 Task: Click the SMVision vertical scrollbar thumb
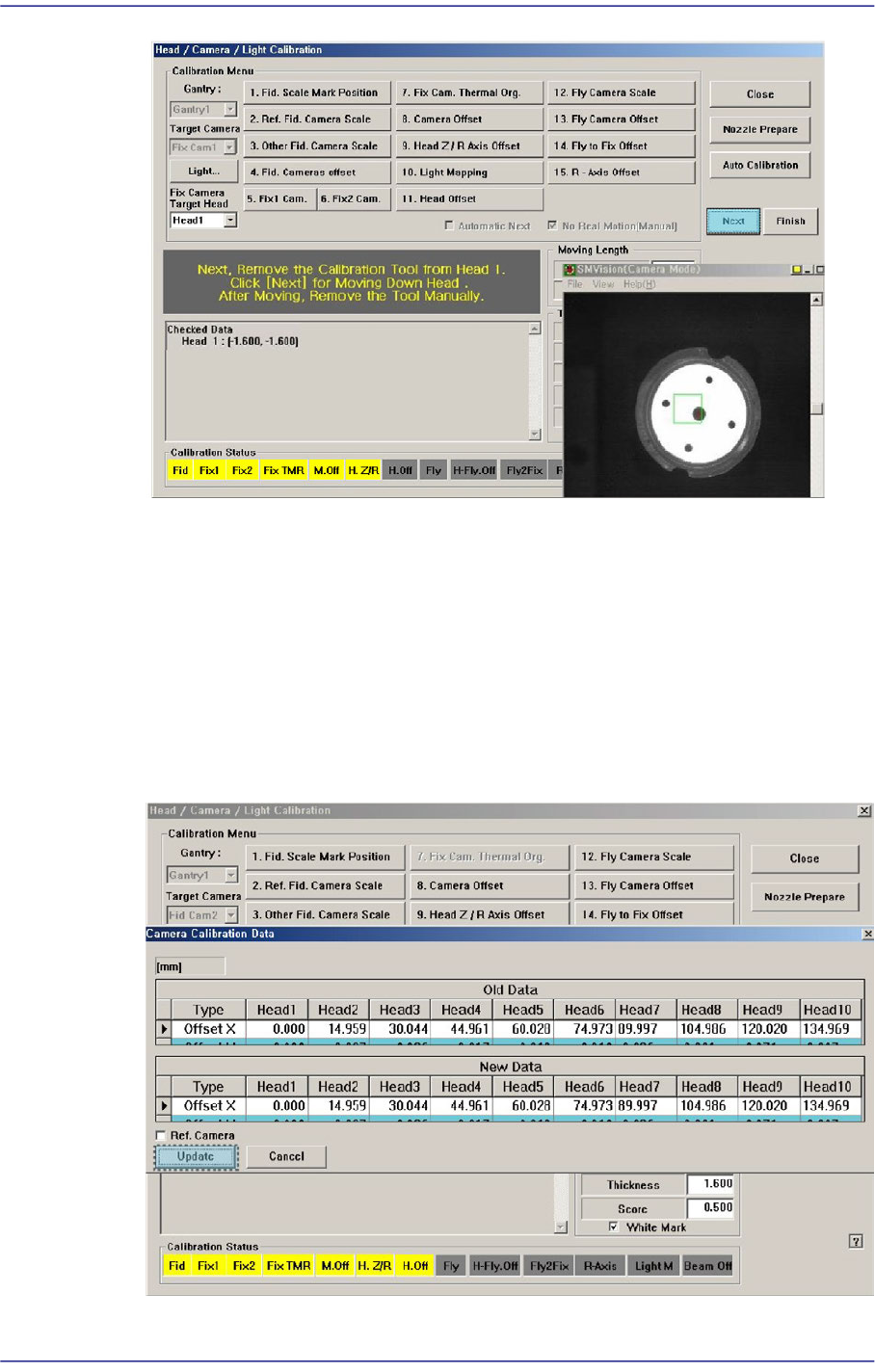click(816, 409)
